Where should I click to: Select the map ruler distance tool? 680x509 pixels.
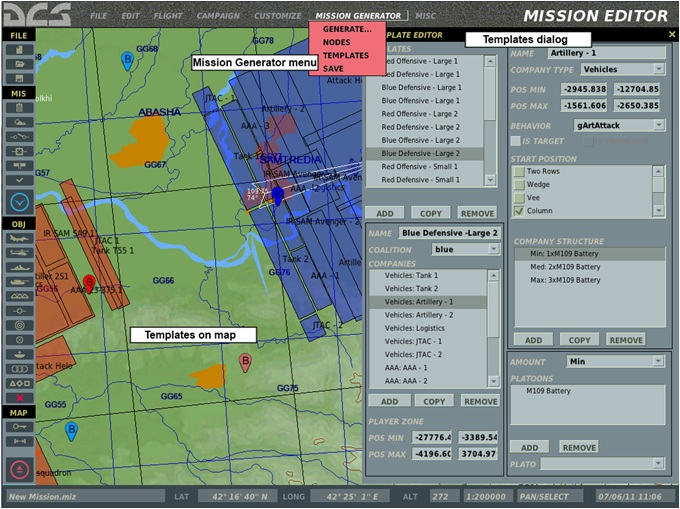19,441
